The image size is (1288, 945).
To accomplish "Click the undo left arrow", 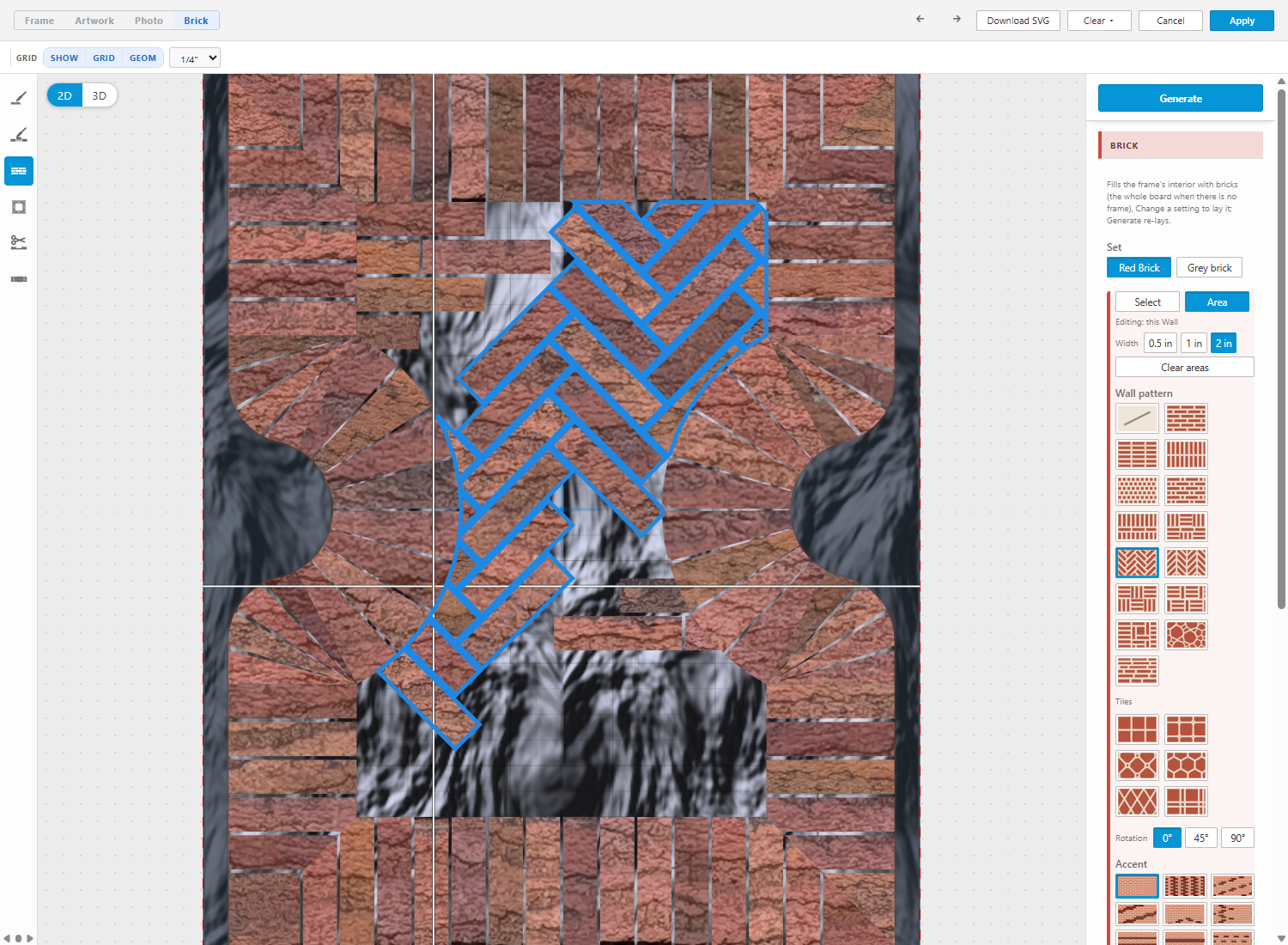I will 920,19.
